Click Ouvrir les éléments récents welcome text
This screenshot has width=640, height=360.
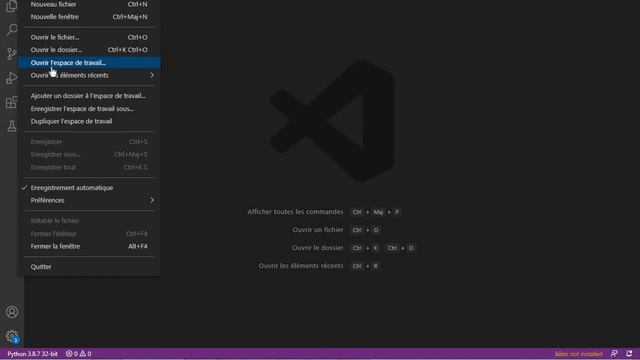[x=301, y=266]
